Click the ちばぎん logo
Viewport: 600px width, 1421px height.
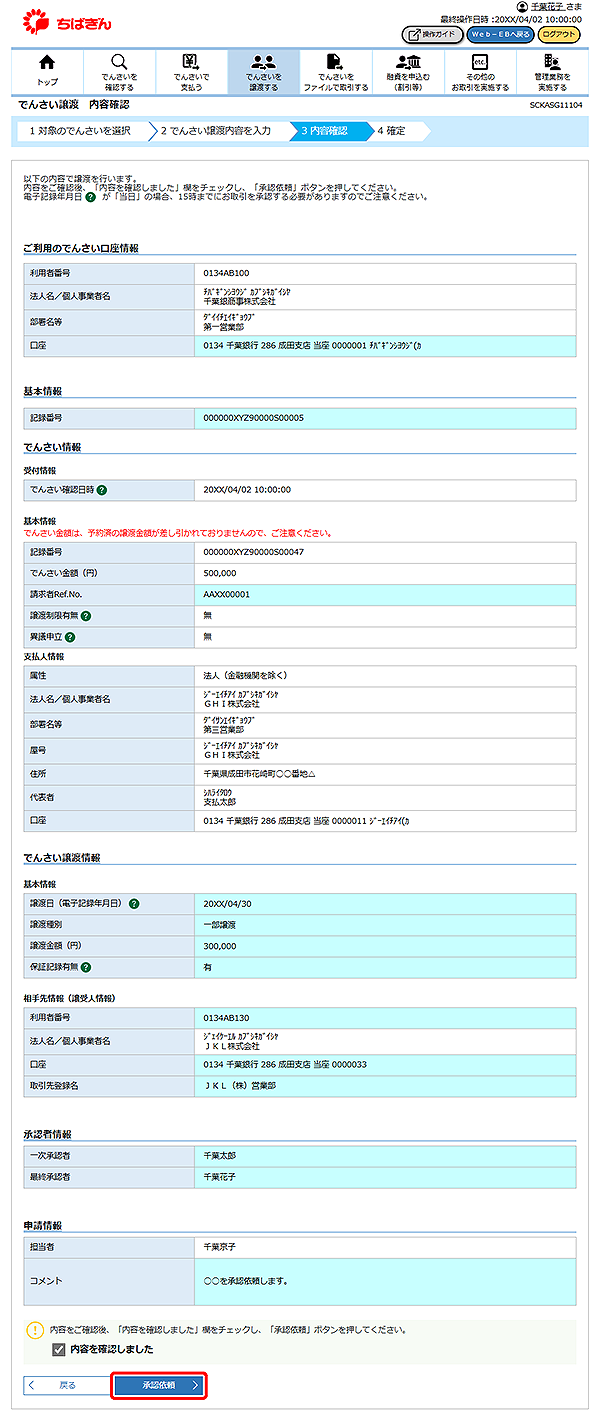click(68, 21)
